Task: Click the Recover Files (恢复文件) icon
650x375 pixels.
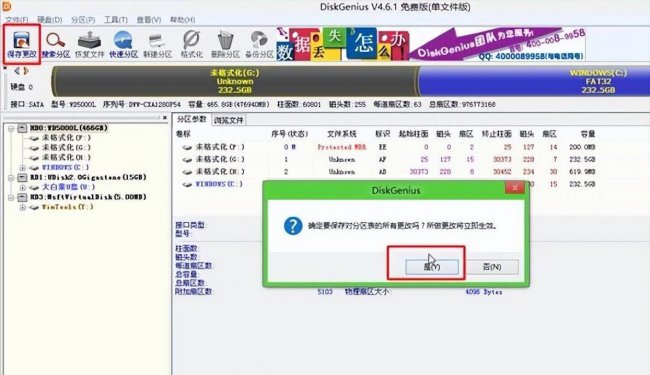Action: click(x=90, y=44)
